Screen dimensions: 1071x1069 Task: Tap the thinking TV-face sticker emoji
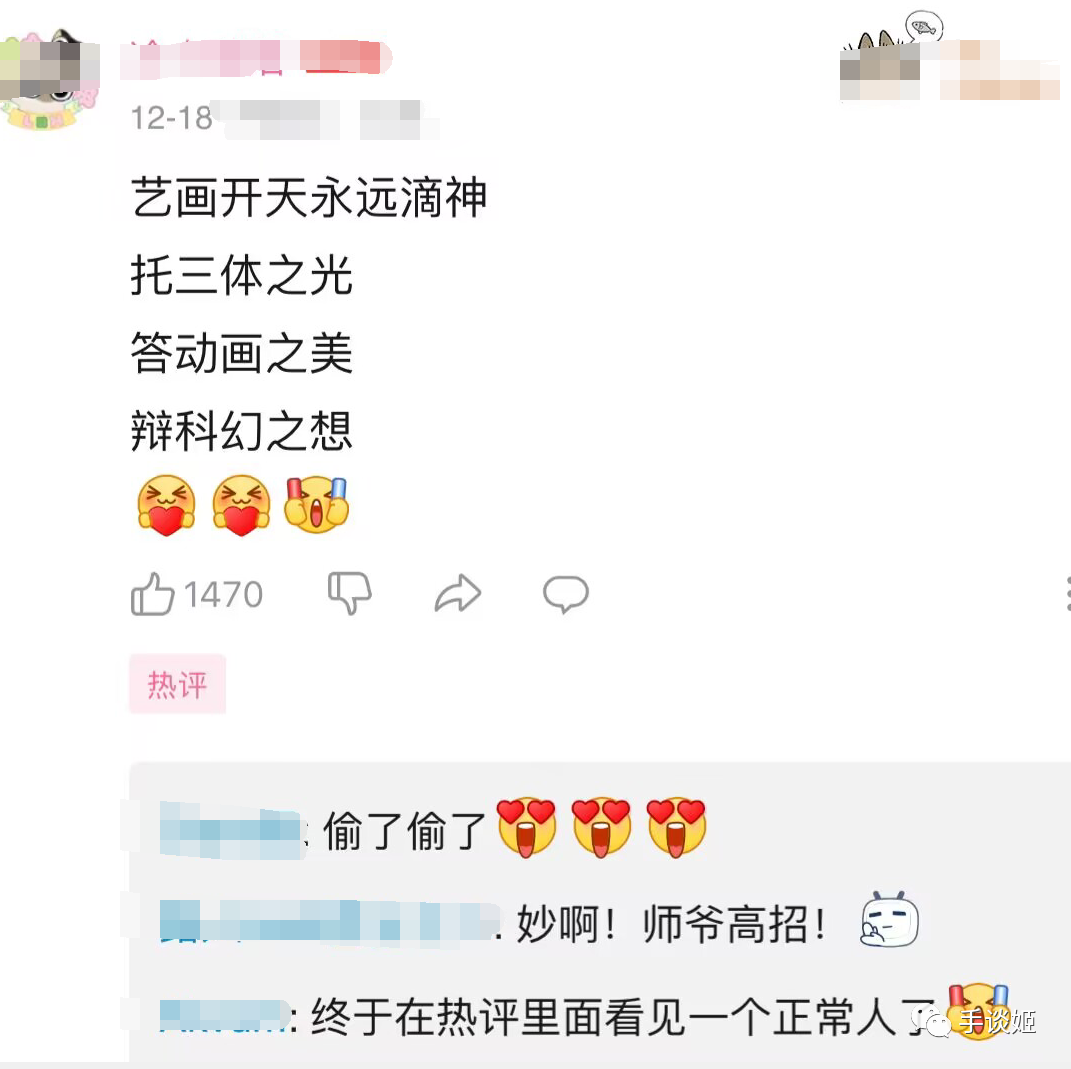(x=890, y=919)
